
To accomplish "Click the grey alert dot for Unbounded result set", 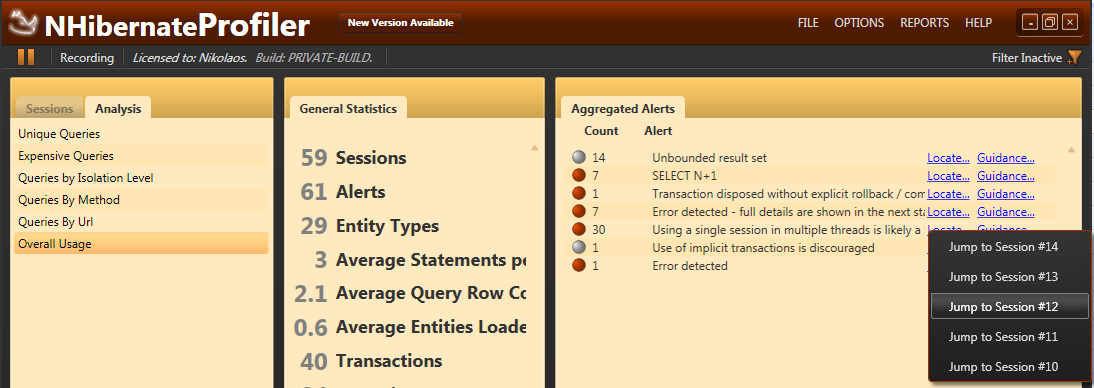I will (578, 158).
